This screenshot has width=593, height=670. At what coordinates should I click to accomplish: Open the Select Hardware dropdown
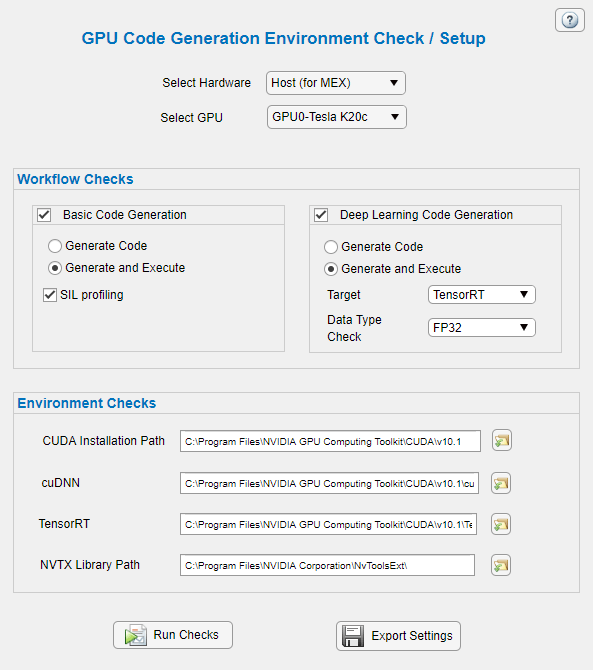336,83
